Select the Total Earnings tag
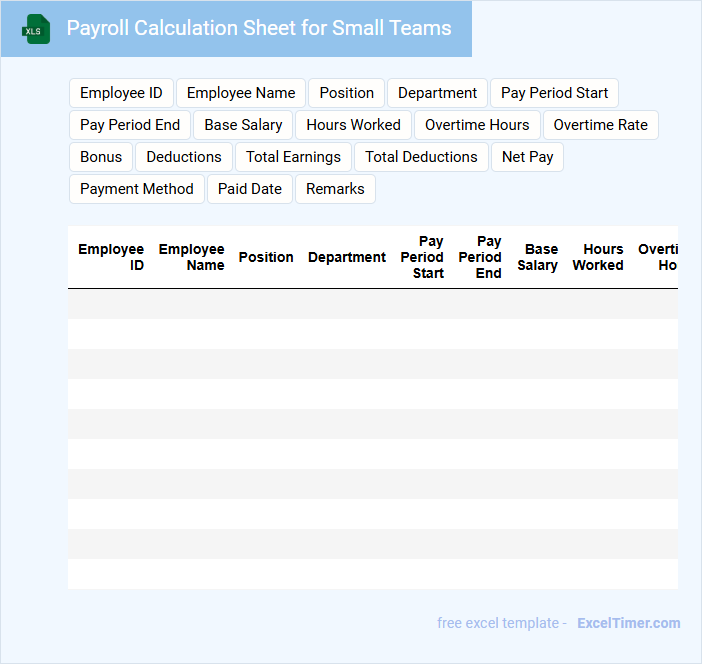 coord(293,157)
